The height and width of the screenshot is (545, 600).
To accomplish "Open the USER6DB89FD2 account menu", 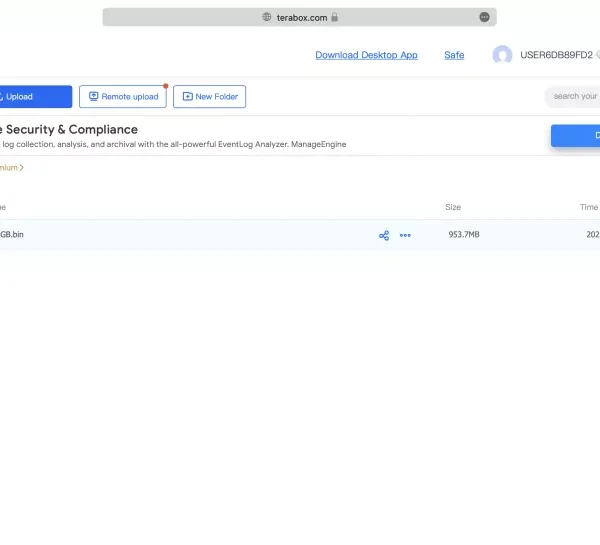I will [x=556, y=55].
